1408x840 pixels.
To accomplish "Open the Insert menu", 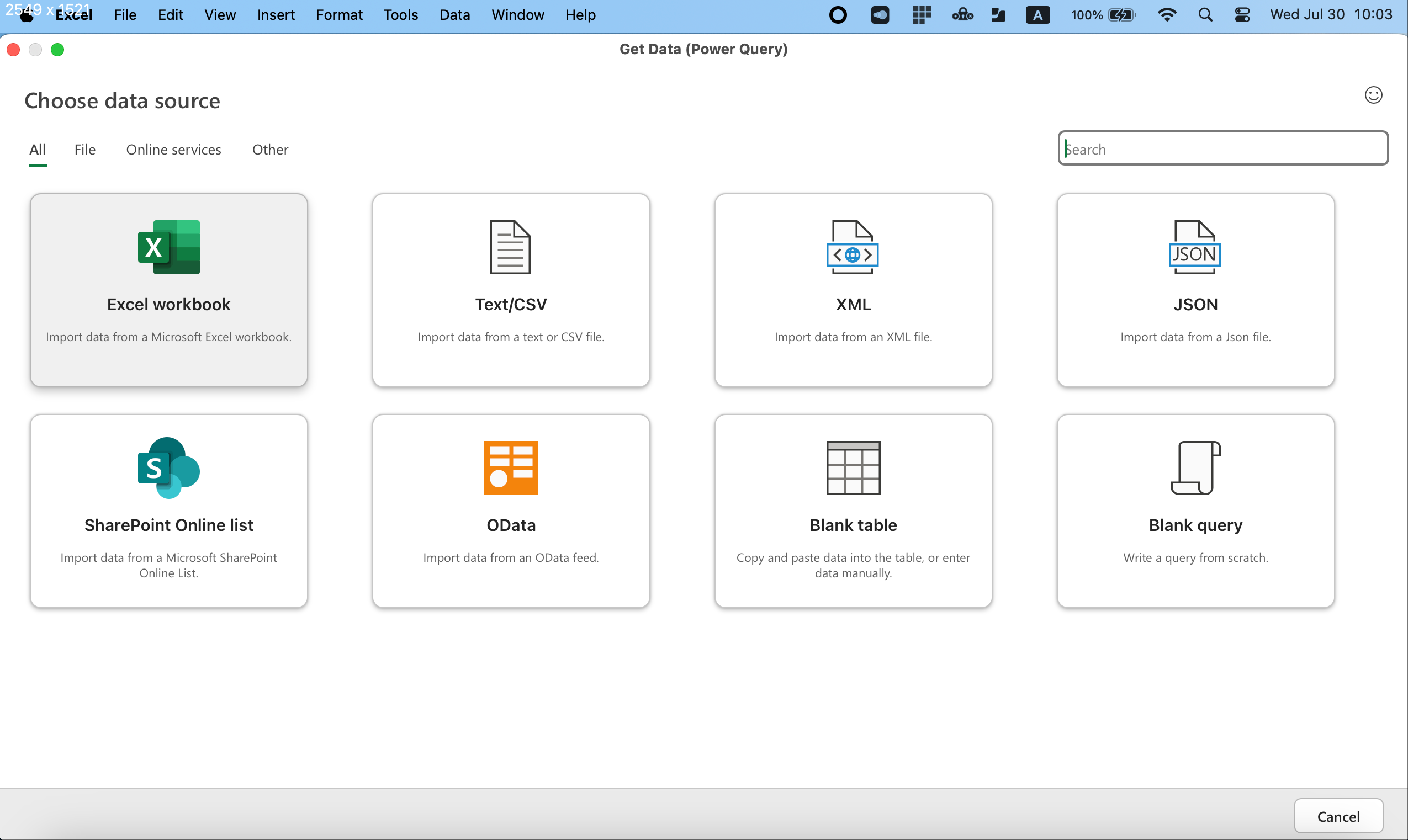I will pyautogui.click(x=276, y=15).
